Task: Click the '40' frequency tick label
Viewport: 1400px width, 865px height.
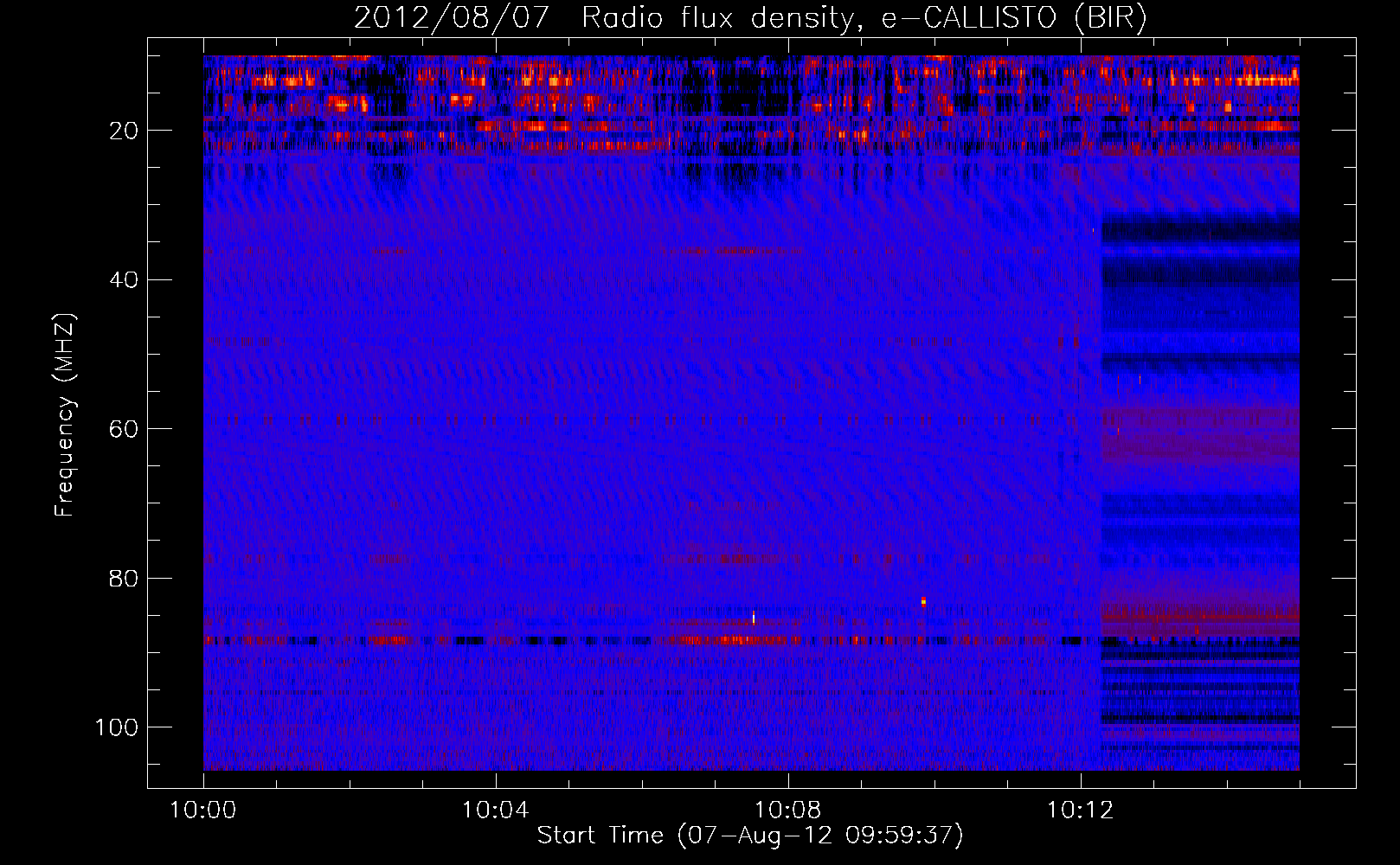Action: click(124, 279)
